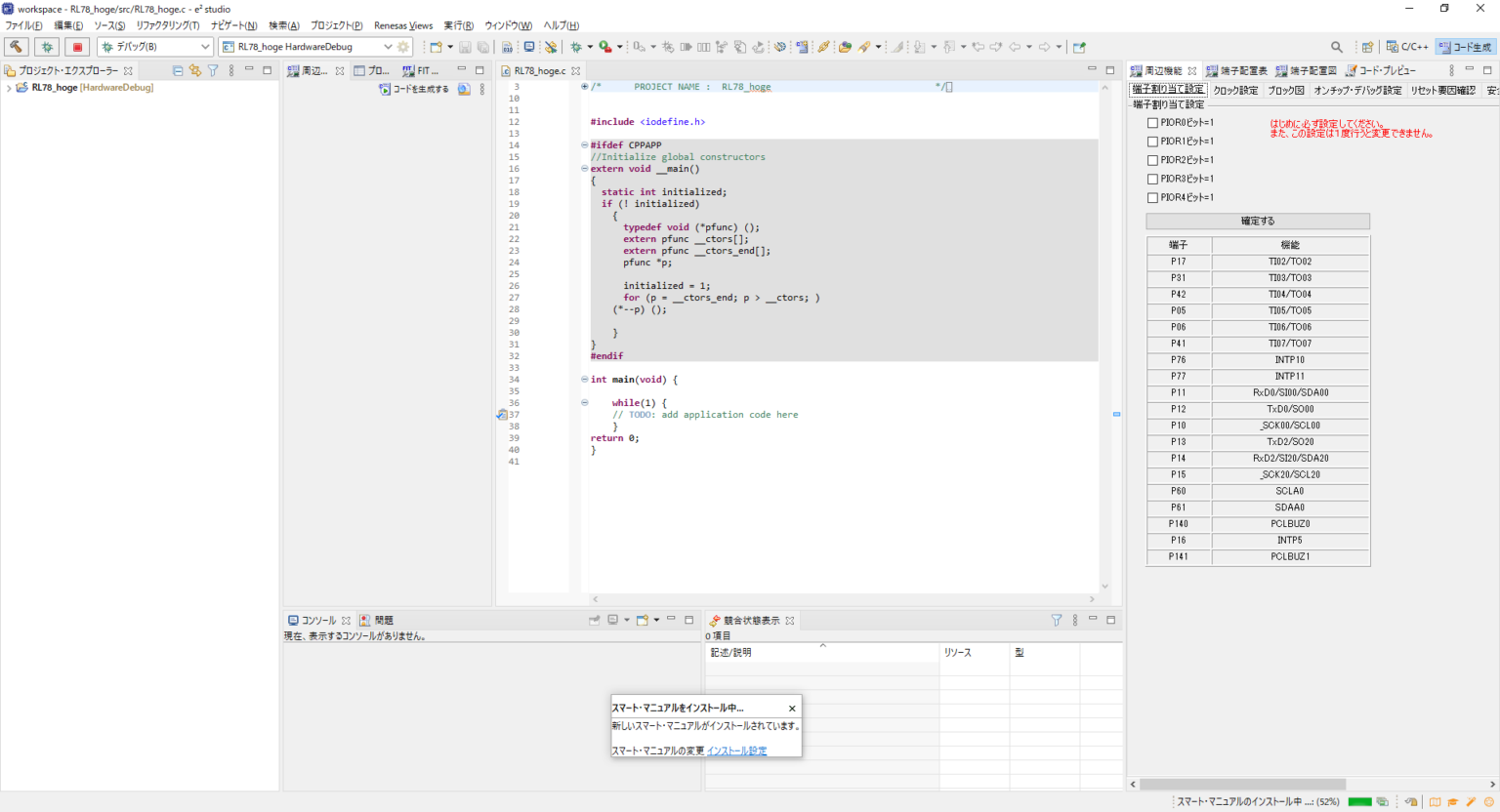Toggle the PIOR4ビット=1 checkbox
This screenshot has height=812, width=1500.
pos(1152,197)
